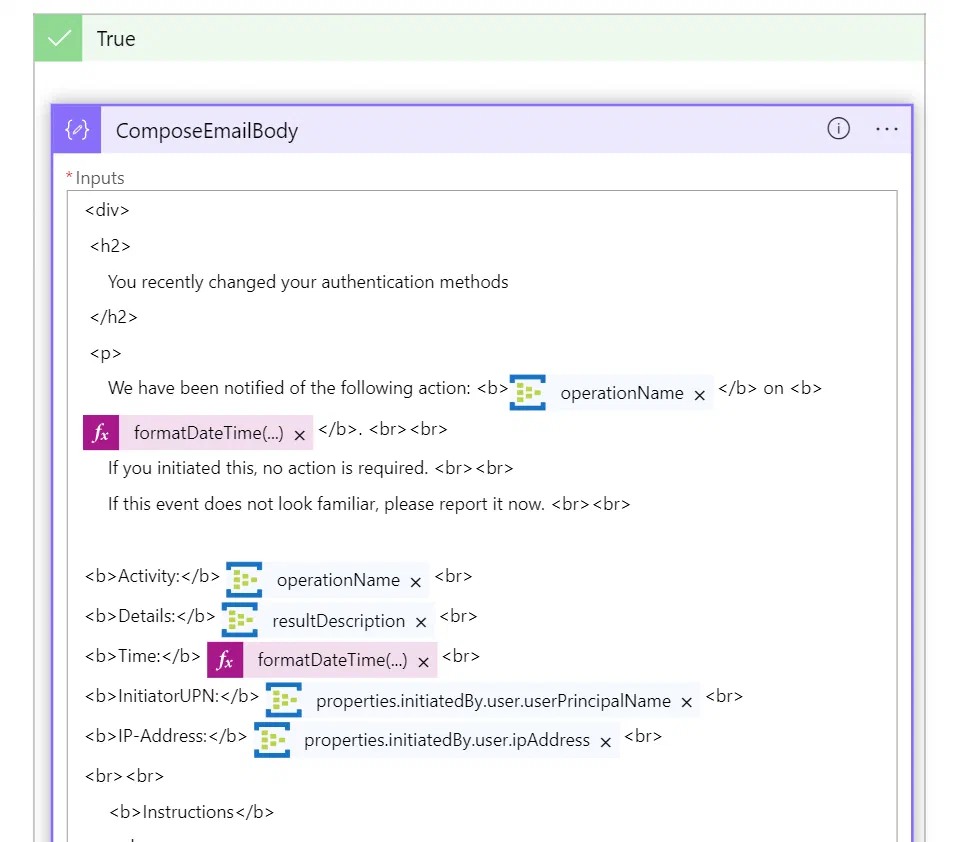Open the info icon on ComposeEmailBody
Screen dimensions: 955x842
[838, 129]
